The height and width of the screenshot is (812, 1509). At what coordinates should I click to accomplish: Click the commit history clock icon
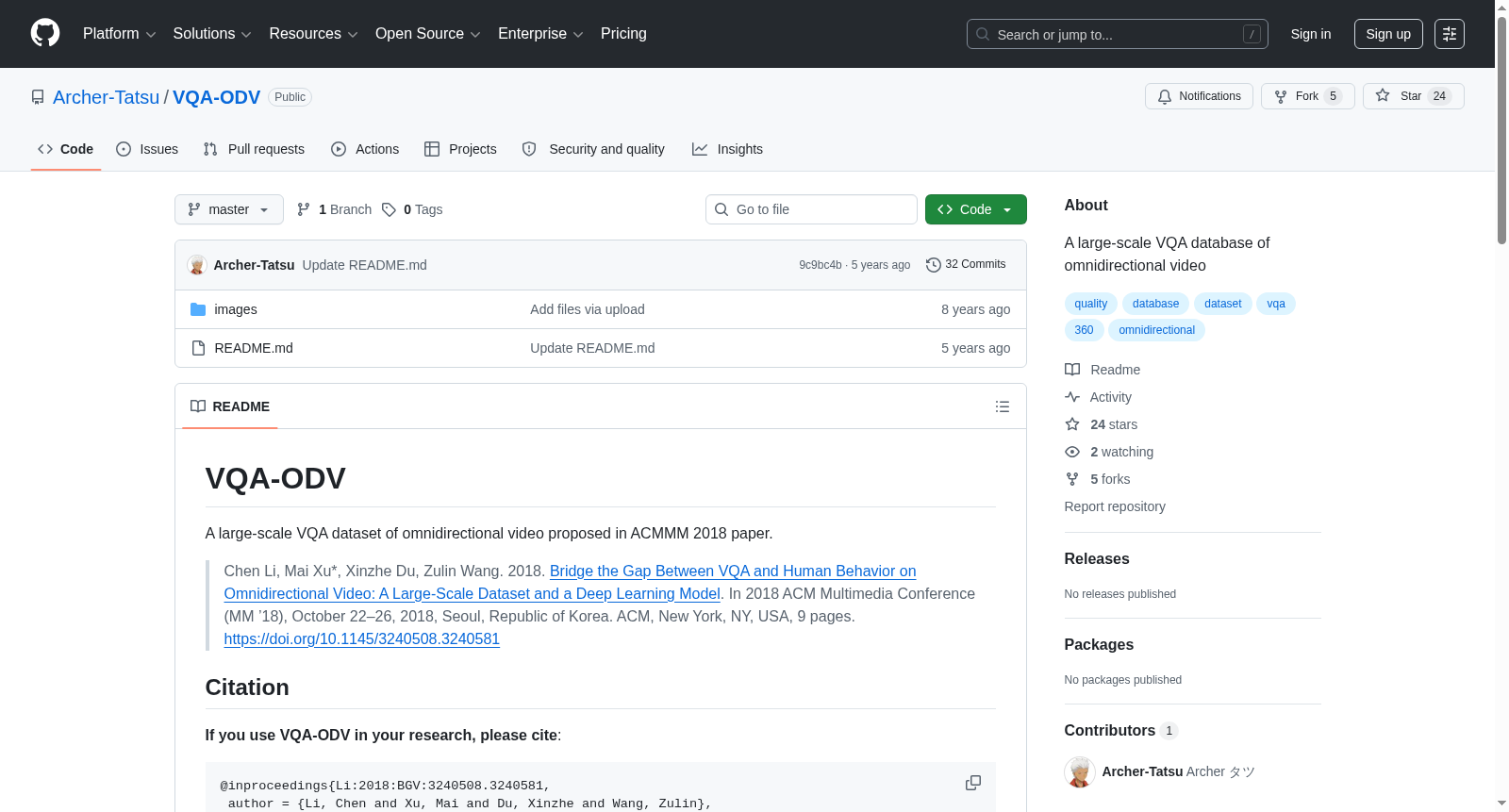(x=934, y=265)
